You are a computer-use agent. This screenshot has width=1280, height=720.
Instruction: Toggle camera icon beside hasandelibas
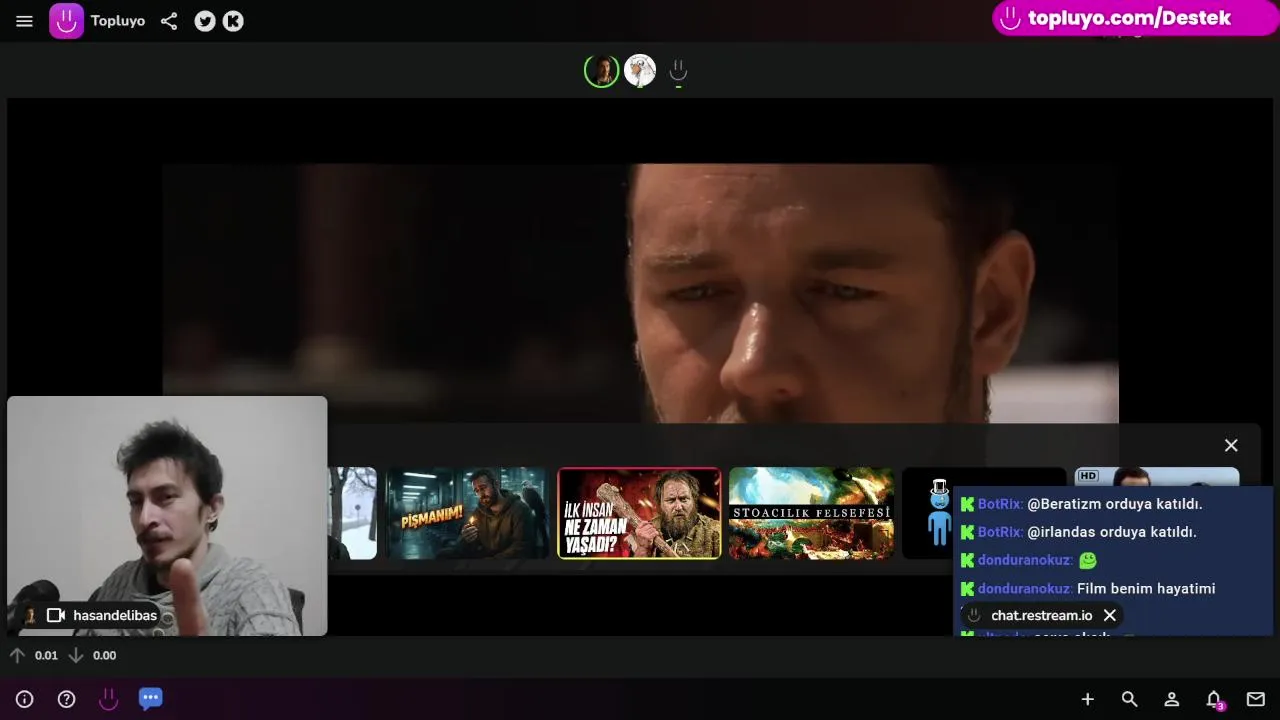(x=56, y=615)
